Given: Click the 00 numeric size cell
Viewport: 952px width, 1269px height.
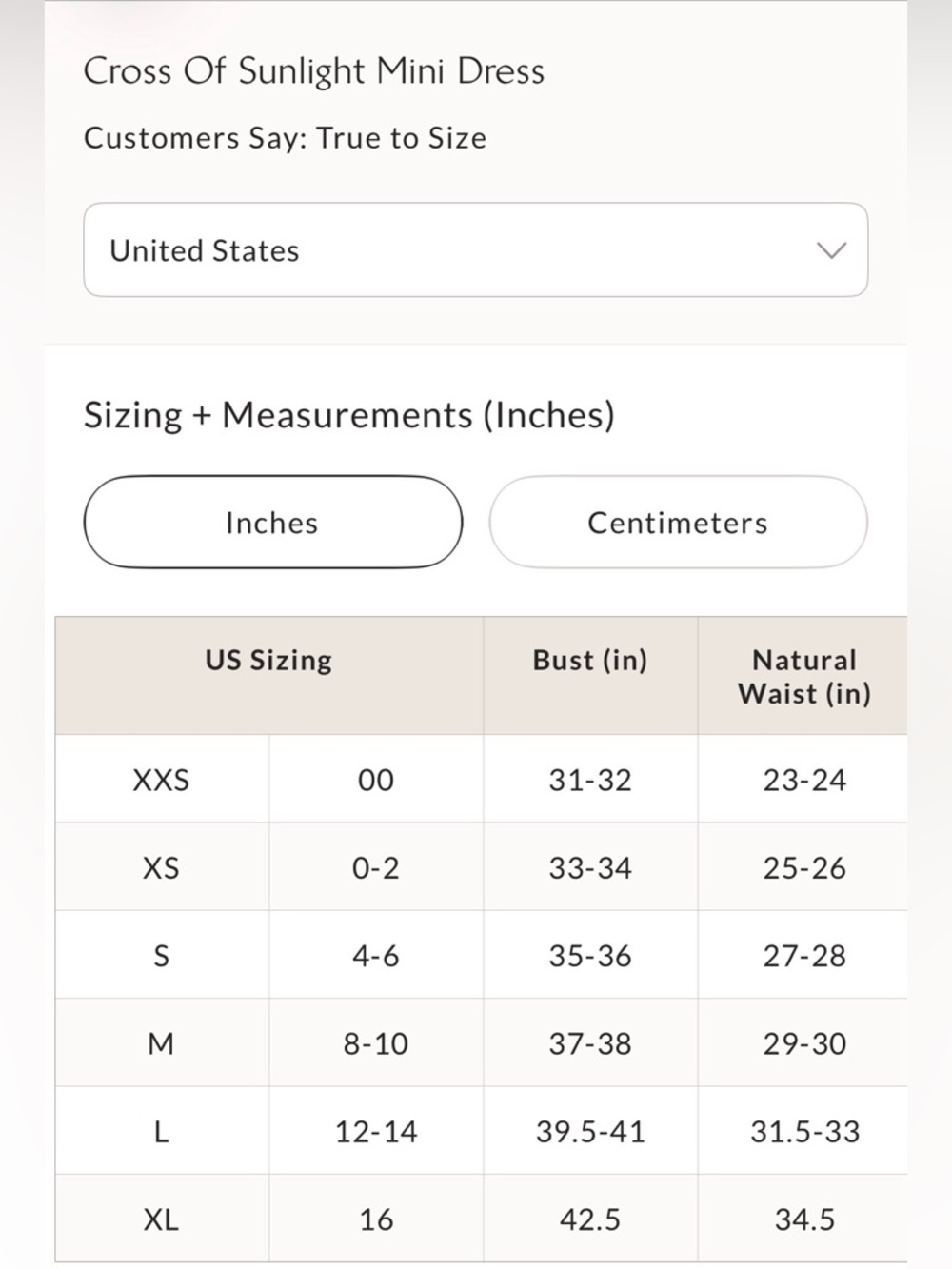Looking at the screenshot, I should click(x=376, y=779).
